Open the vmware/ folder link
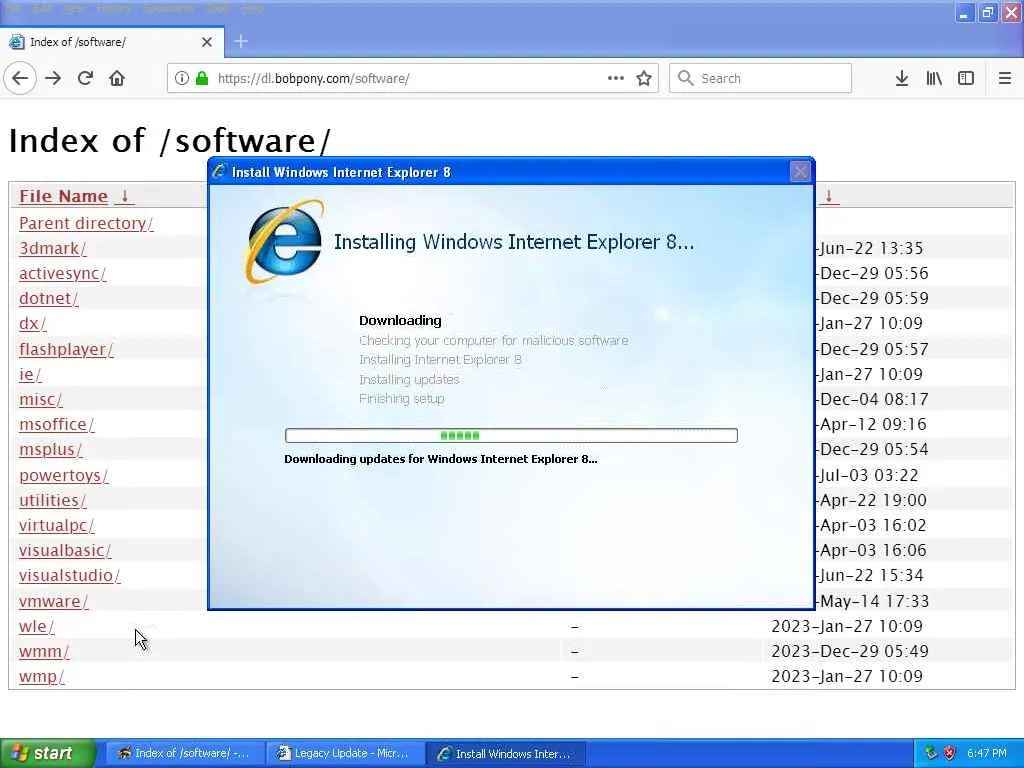 [x=54, y=601]
